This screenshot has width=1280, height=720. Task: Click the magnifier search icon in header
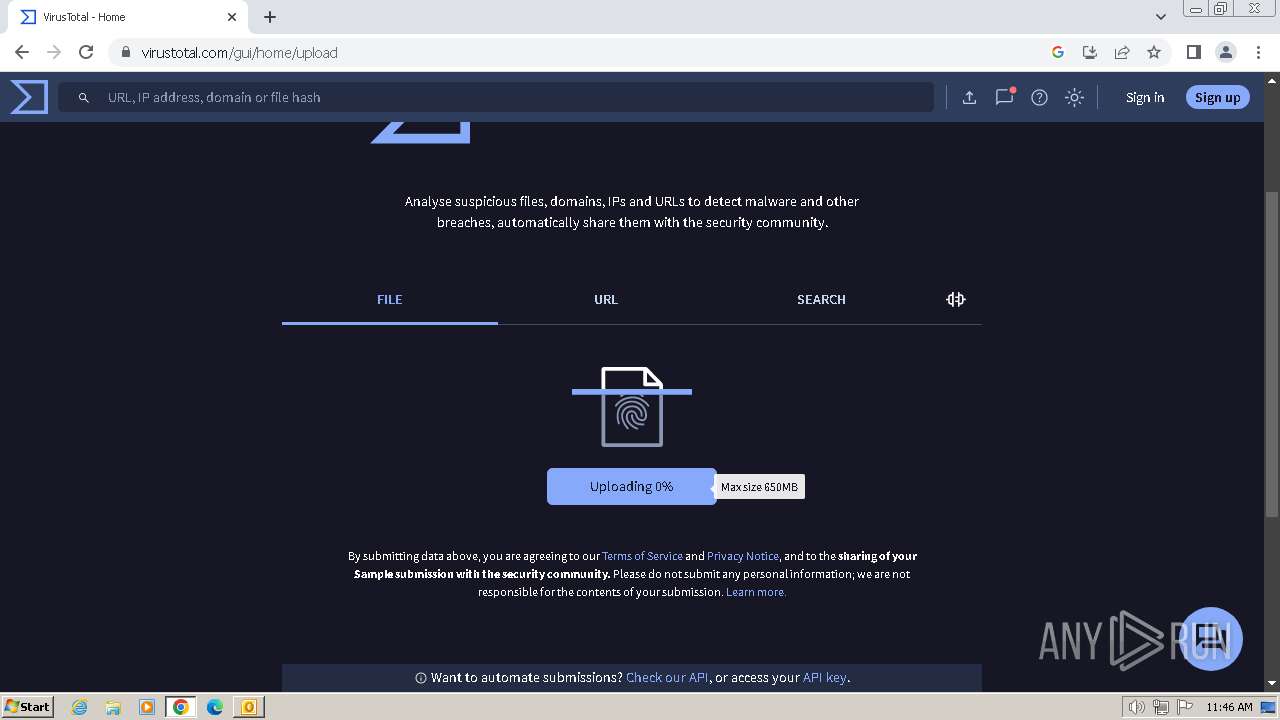click(84, 98)
